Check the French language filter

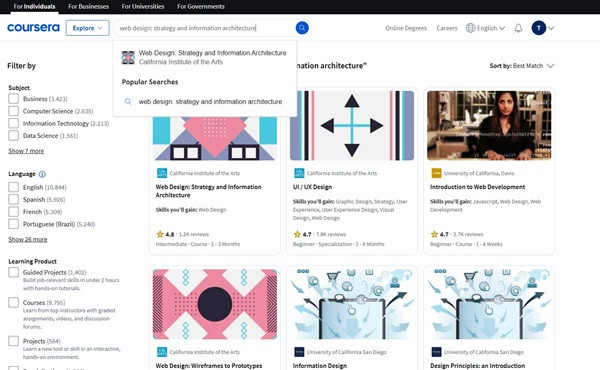point(13,212)
